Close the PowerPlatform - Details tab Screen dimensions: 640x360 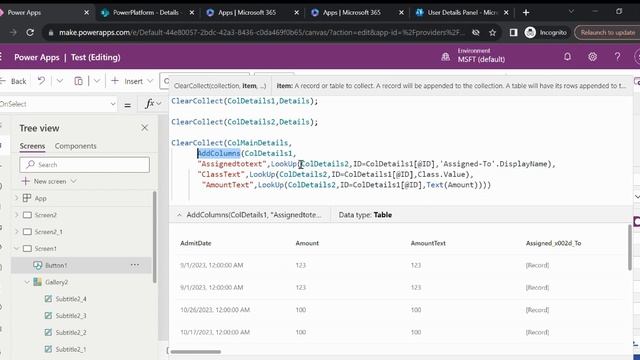(x=191, y=13)
